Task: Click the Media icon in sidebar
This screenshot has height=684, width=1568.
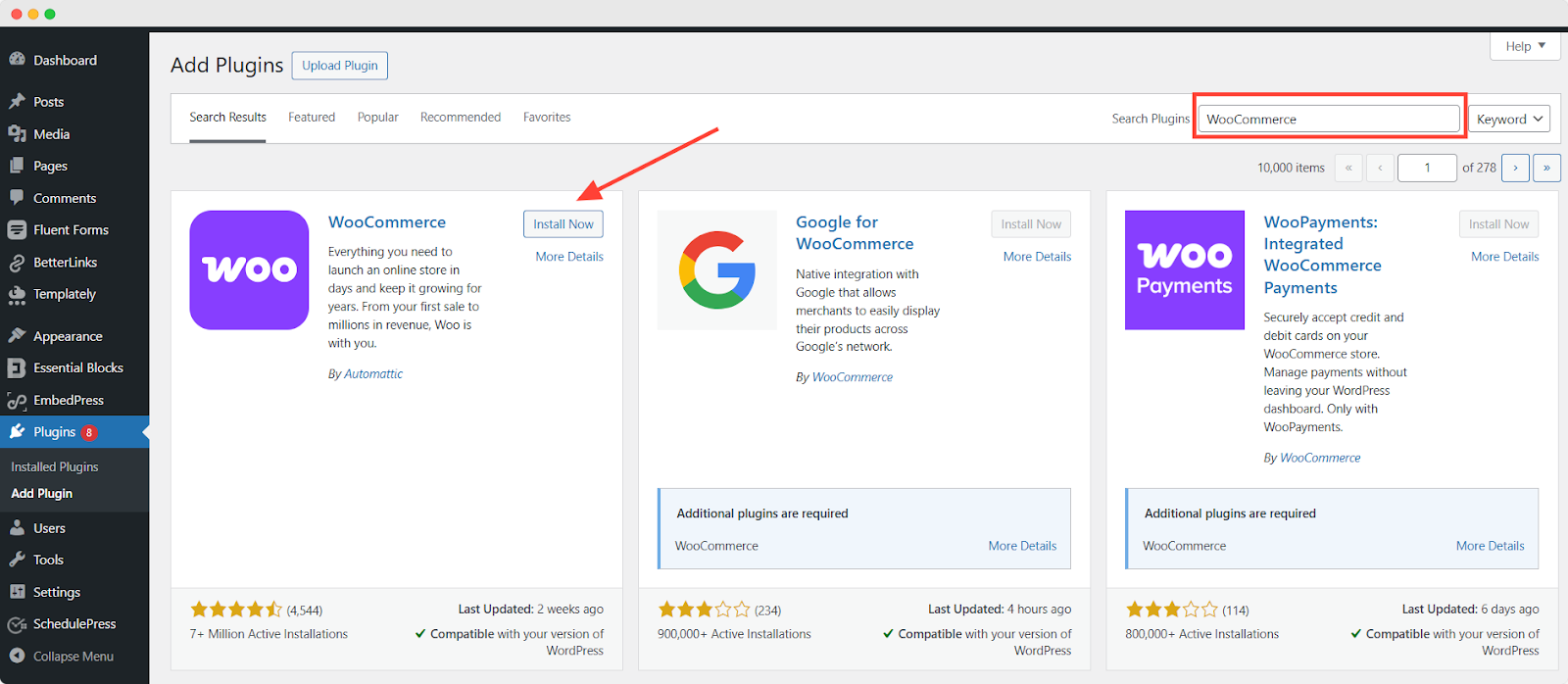Action: 17,133
